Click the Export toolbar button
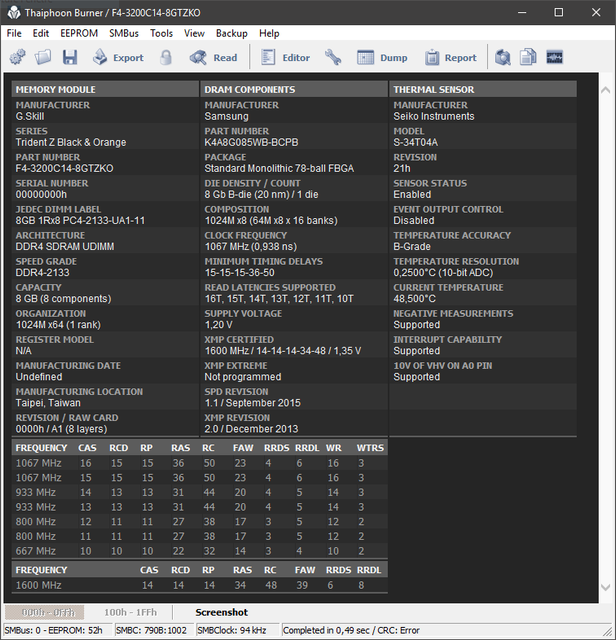Image resolution: width=616 pixels, height=640 pixels. pyautogui.click(x=118, y=58)
